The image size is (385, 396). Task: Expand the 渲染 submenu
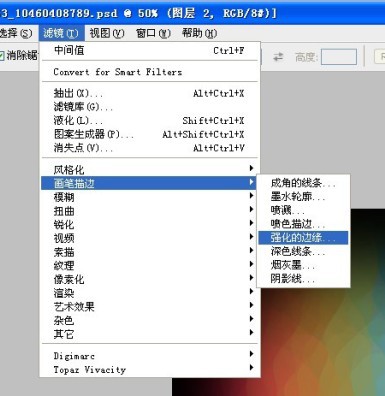(149, 293)
